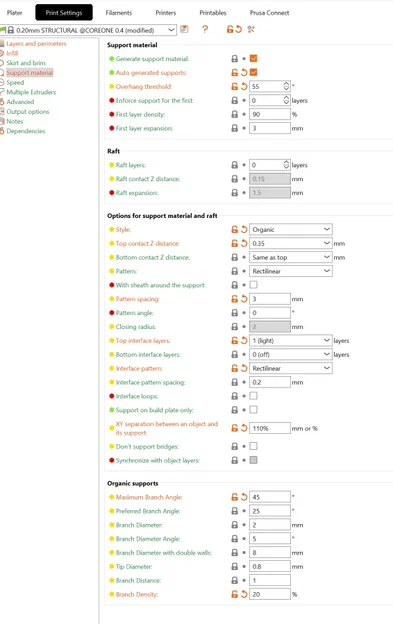The height and width of the screenshot is (624, 393).
Task: Click the Tip Diameter input field
Action: click(x=270, y=566)
